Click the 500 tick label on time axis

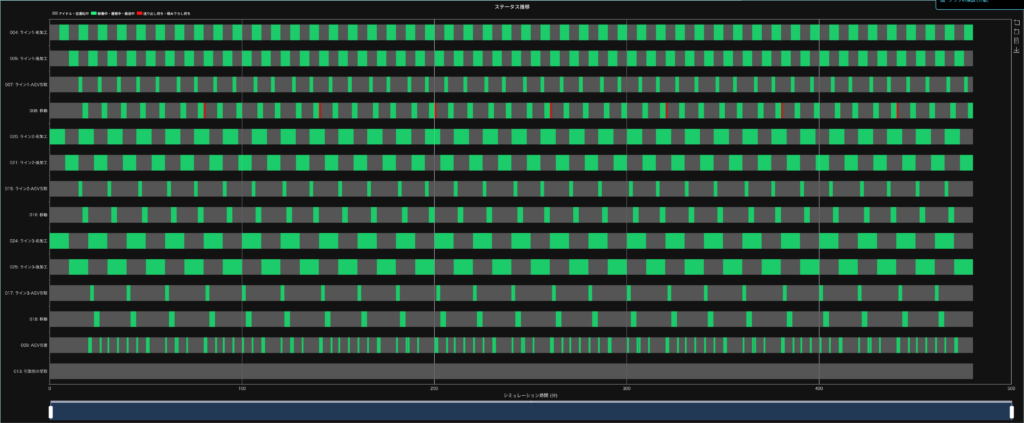[1011, 388]
